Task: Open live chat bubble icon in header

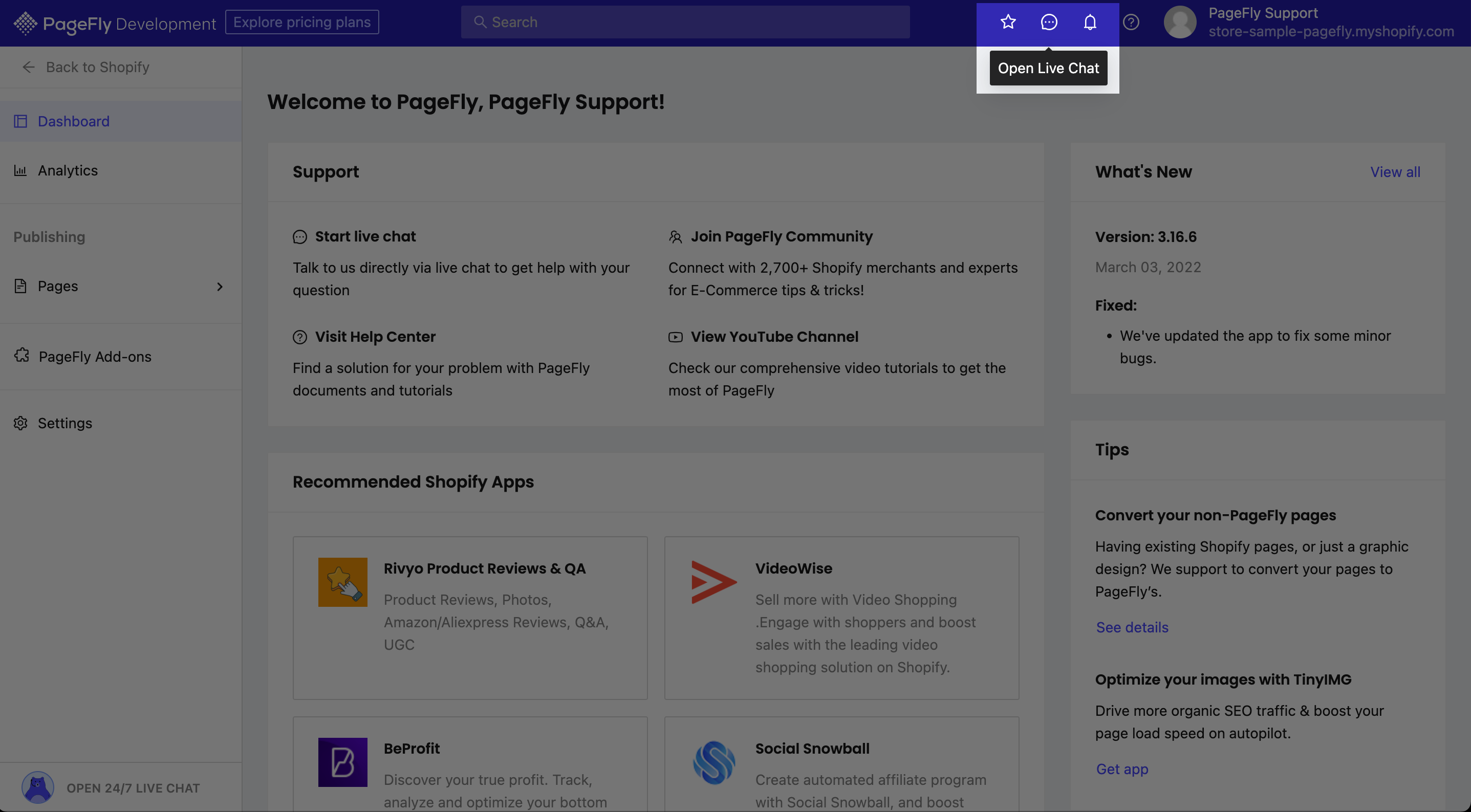Action: [1049, 21]
